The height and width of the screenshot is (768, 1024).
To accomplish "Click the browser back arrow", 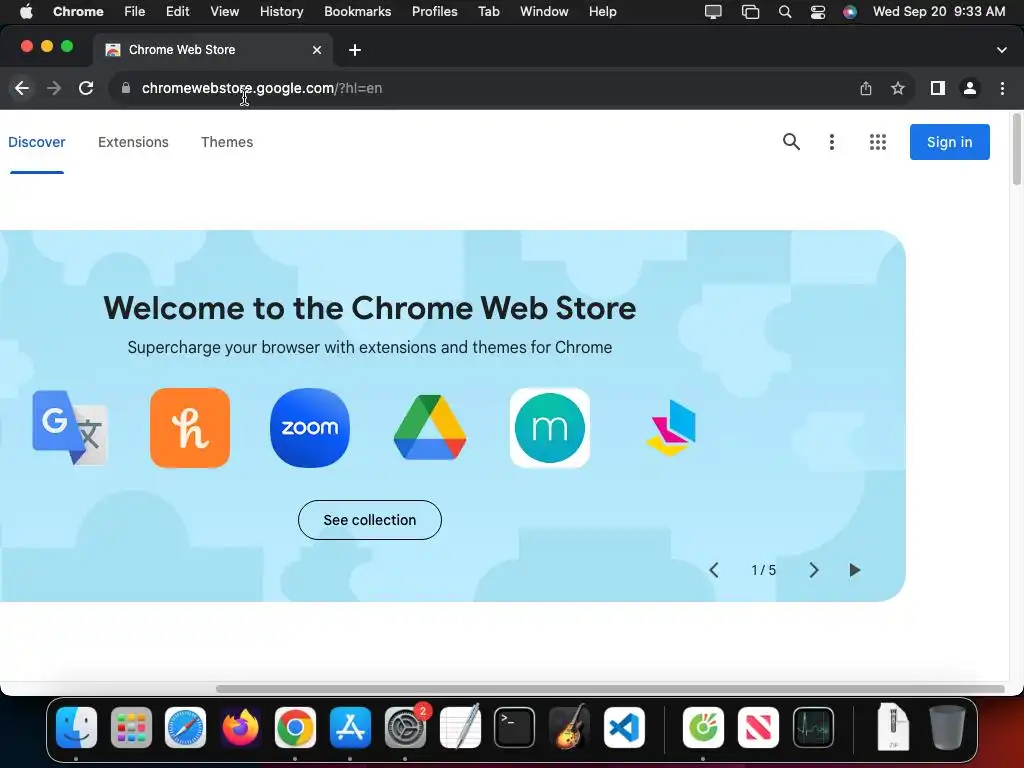I will coord(22,88).
